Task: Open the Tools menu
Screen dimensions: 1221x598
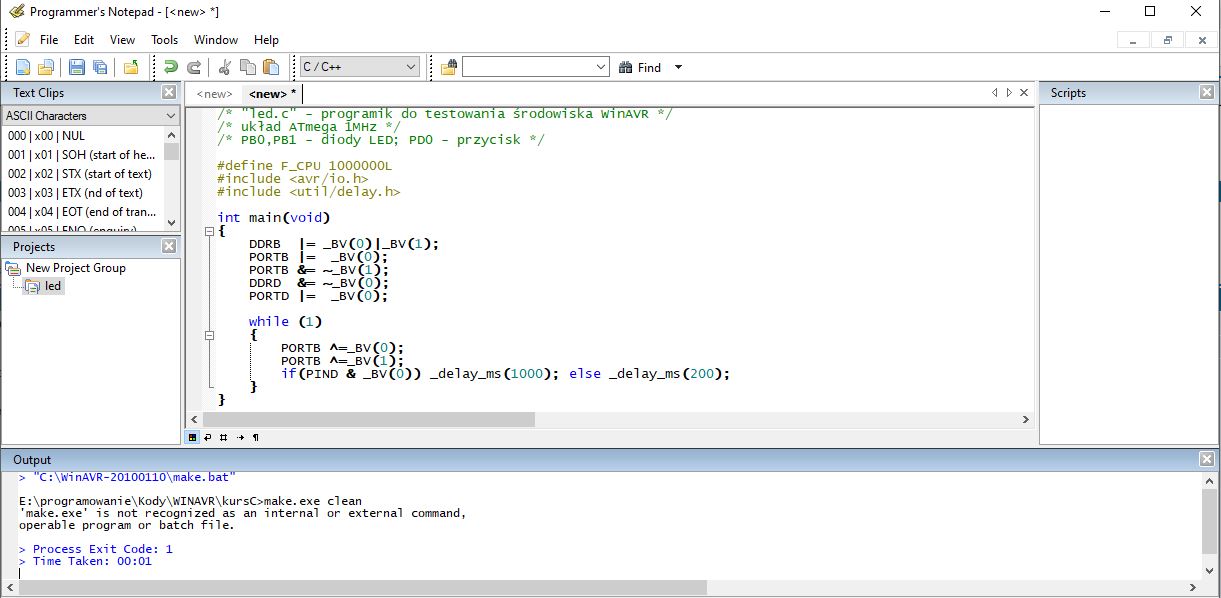Action: coord(164,40)
